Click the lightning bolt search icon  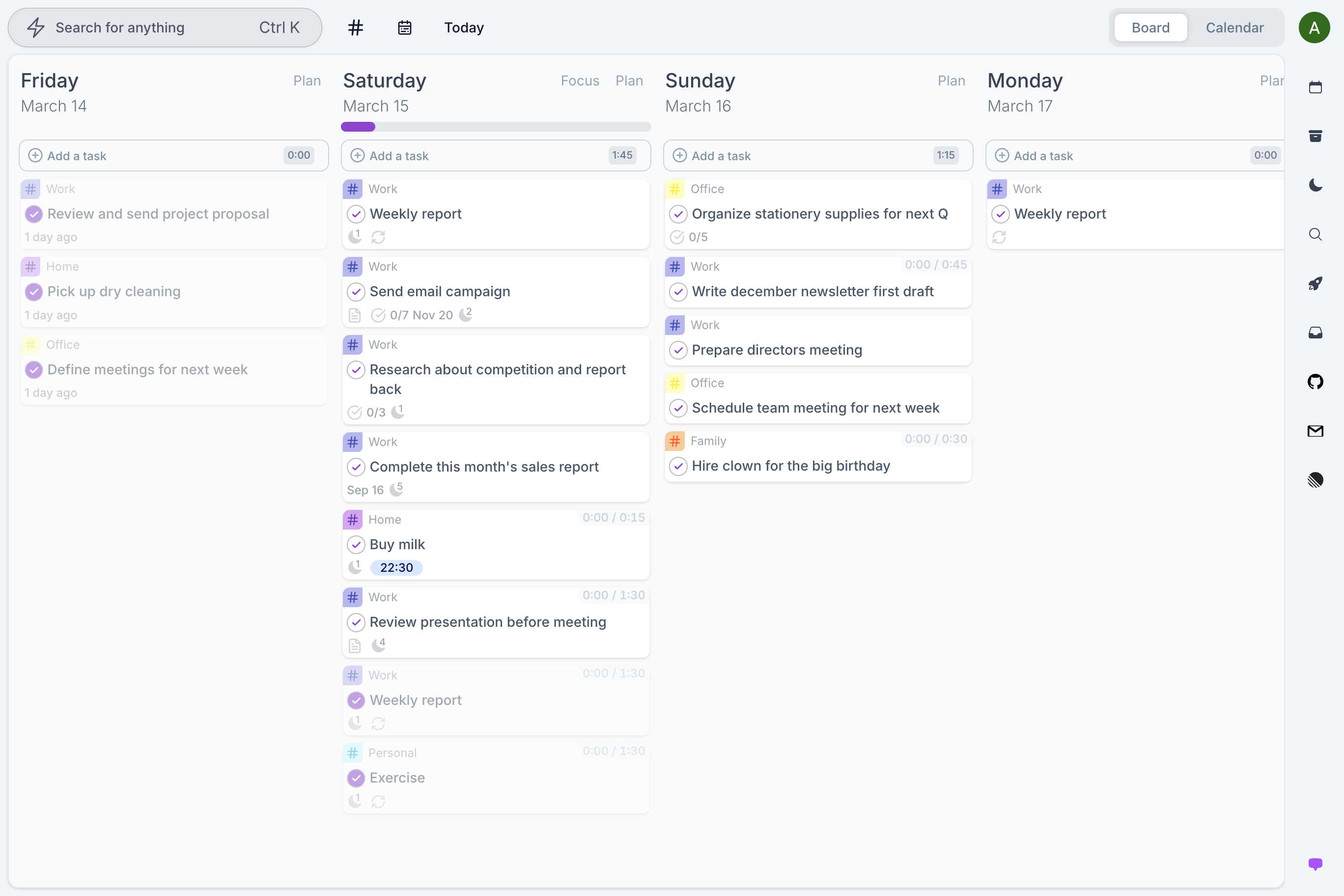(x=36, y=28)
